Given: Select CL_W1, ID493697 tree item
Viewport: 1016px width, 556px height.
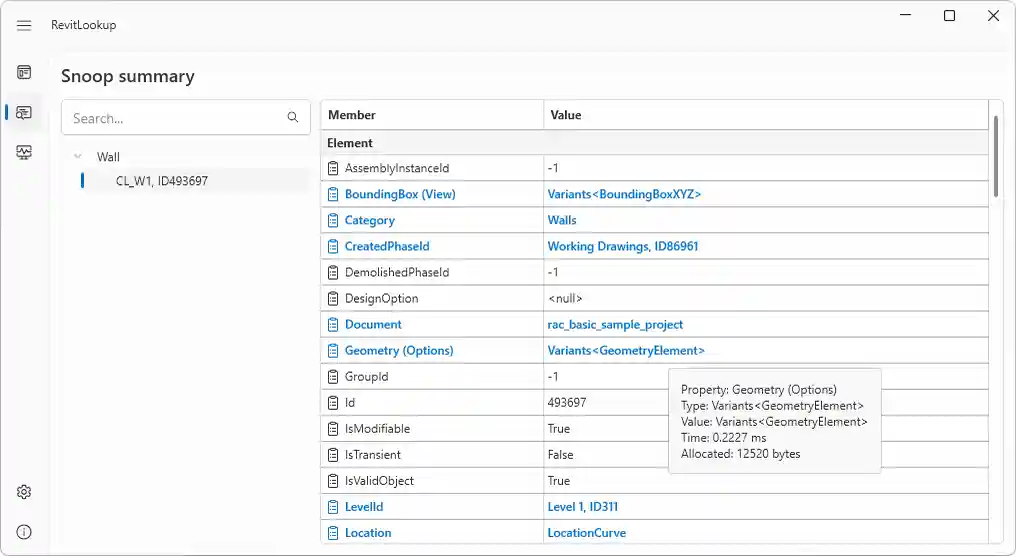Looking at the screenshot, I should click(x=162, y=181).
